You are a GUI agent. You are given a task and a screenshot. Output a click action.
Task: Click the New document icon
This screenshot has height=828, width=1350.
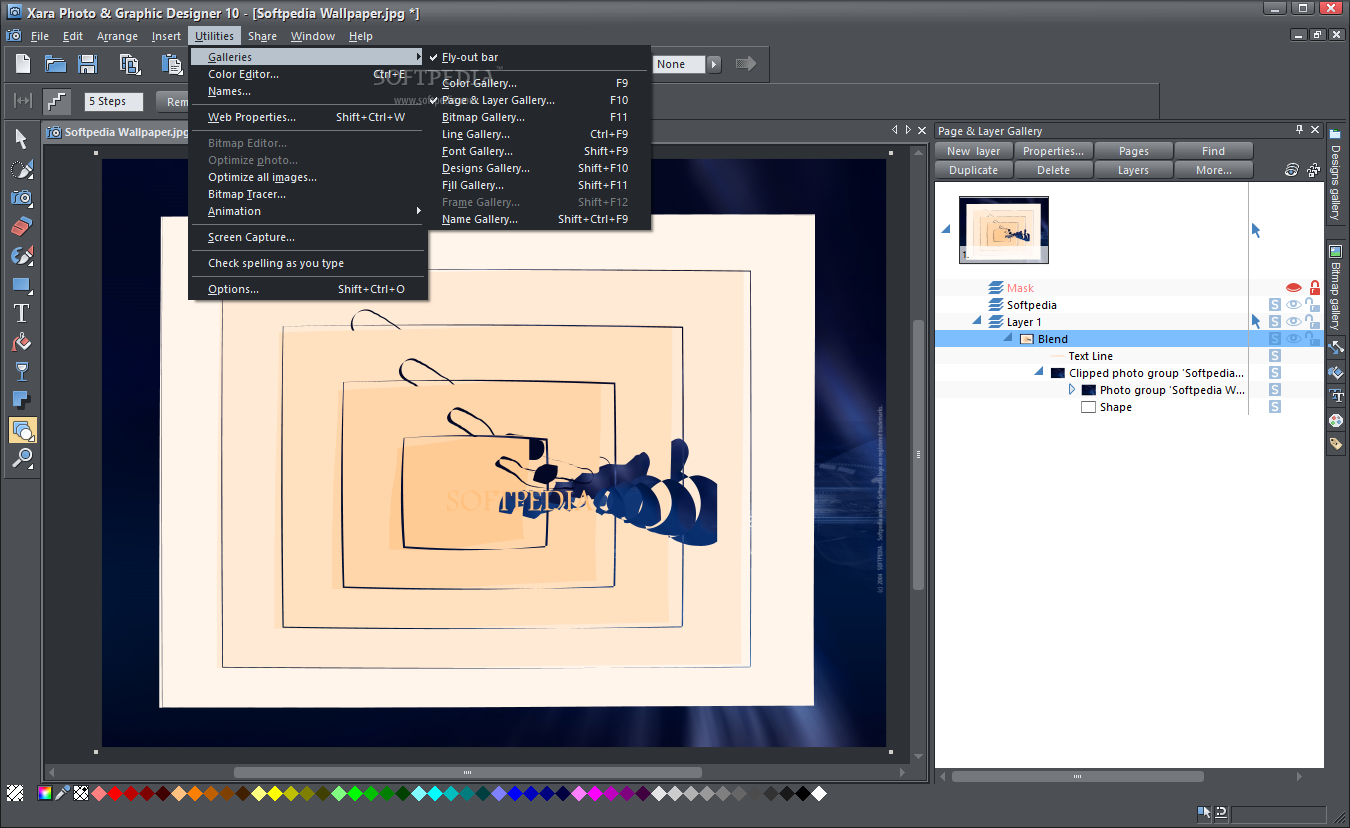[23, 65]
